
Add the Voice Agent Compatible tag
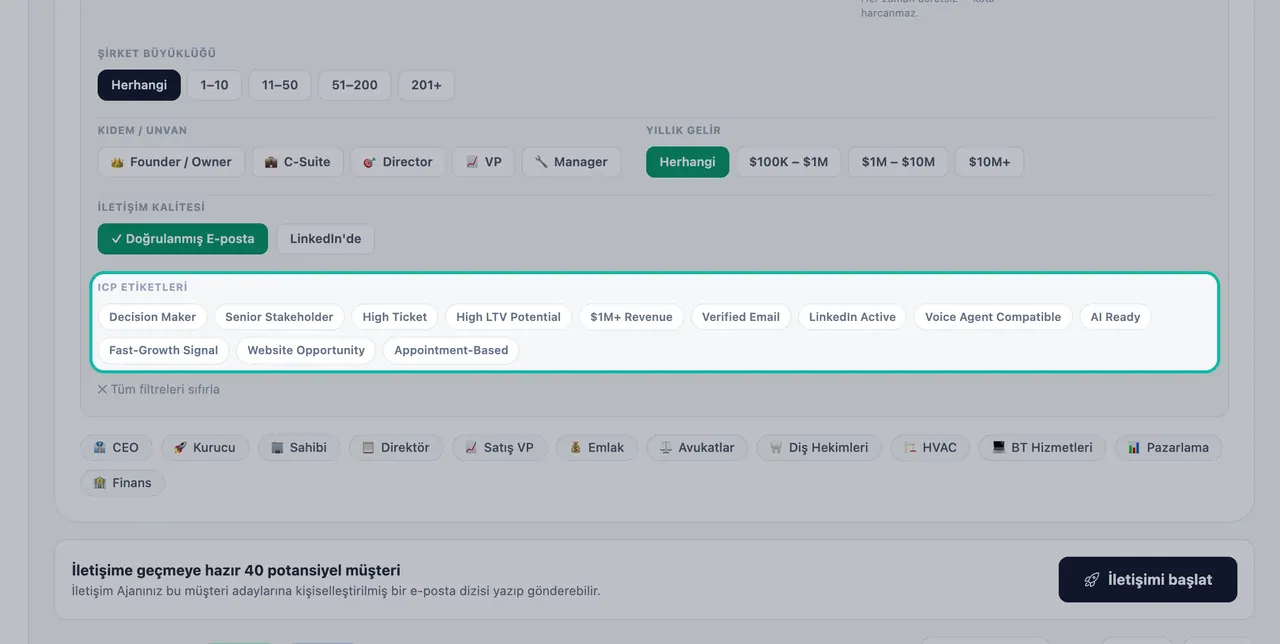click(x=993, y=317)
